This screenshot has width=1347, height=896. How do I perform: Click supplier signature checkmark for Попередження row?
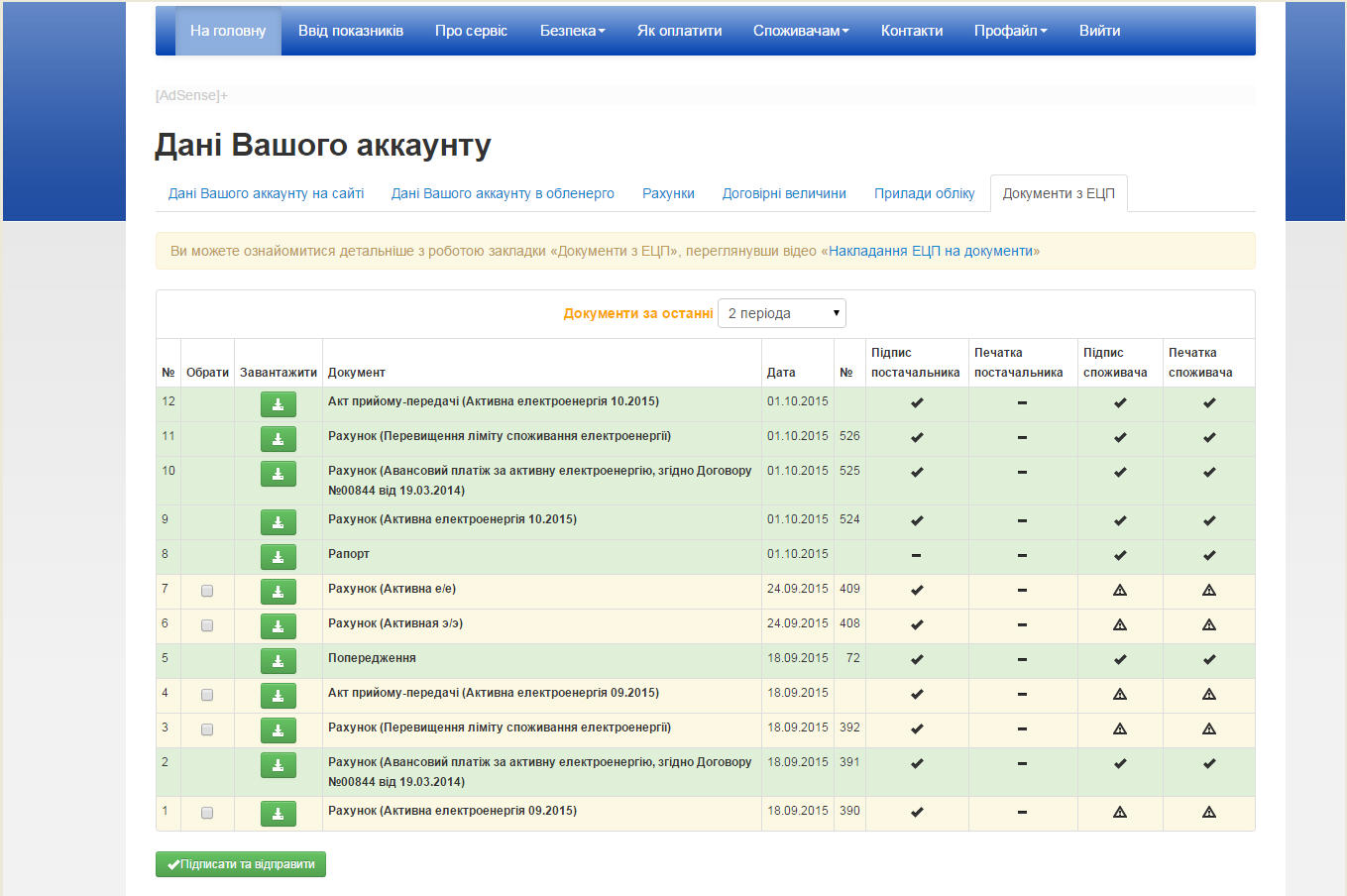tap(917, 659)
